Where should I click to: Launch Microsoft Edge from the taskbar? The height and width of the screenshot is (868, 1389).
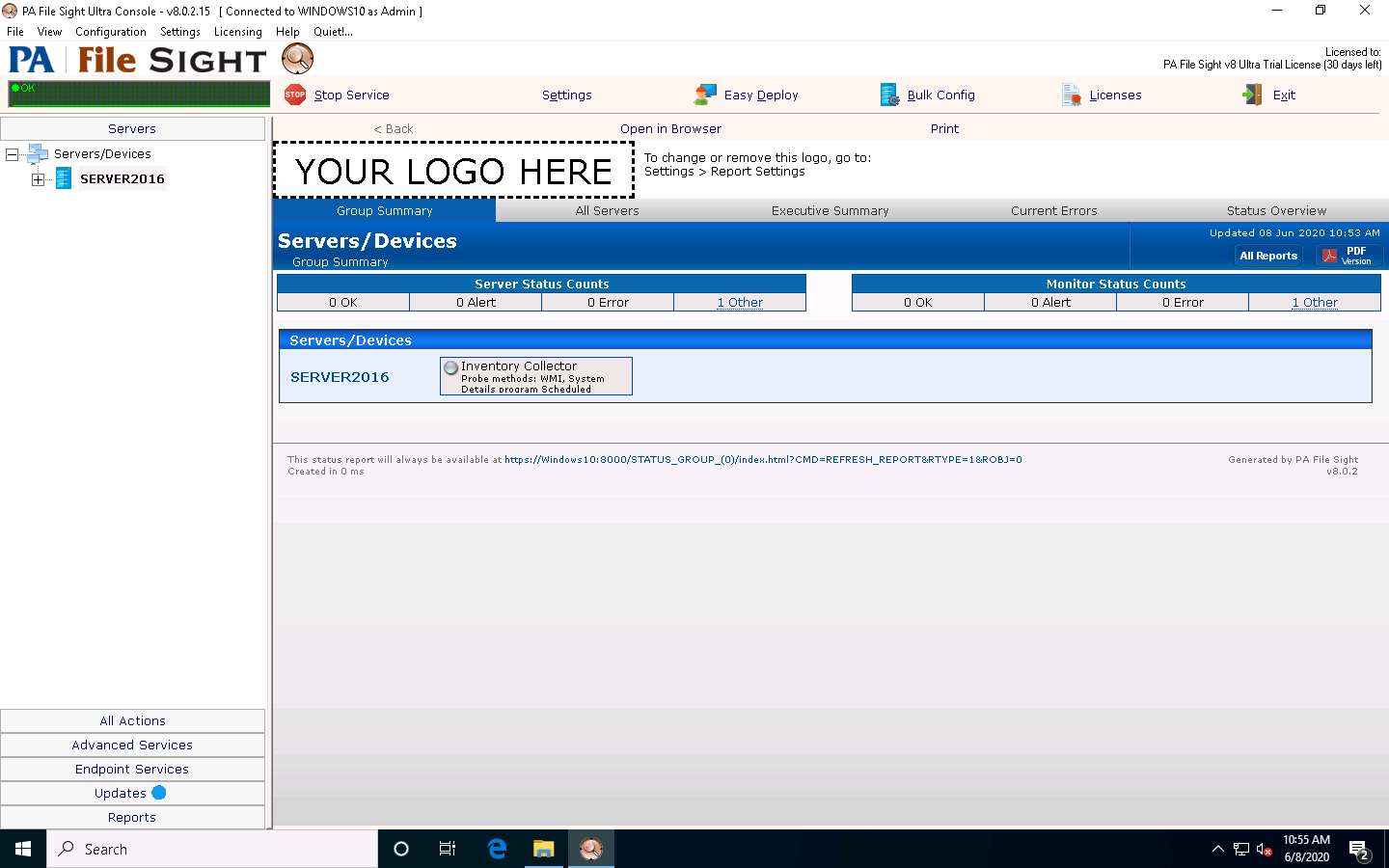(x=497, y=849)
